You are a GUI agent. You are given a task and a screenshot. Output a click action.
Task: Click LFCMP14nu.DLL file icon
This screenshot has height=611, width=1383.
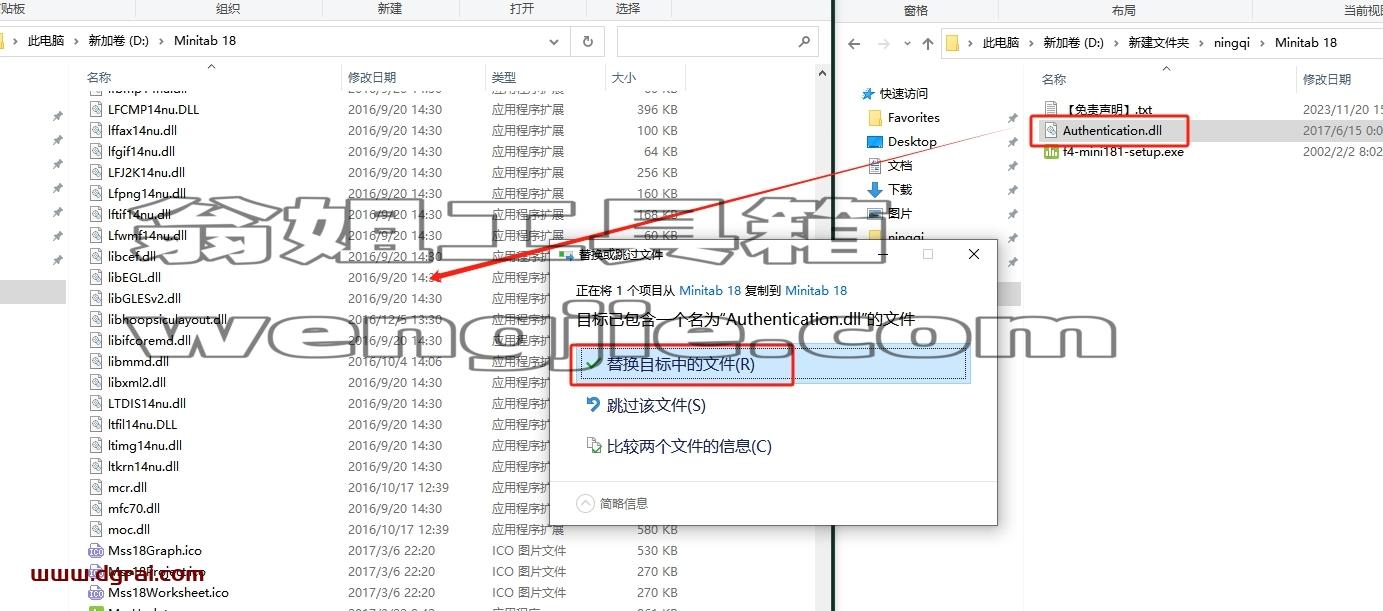(96, 109)
